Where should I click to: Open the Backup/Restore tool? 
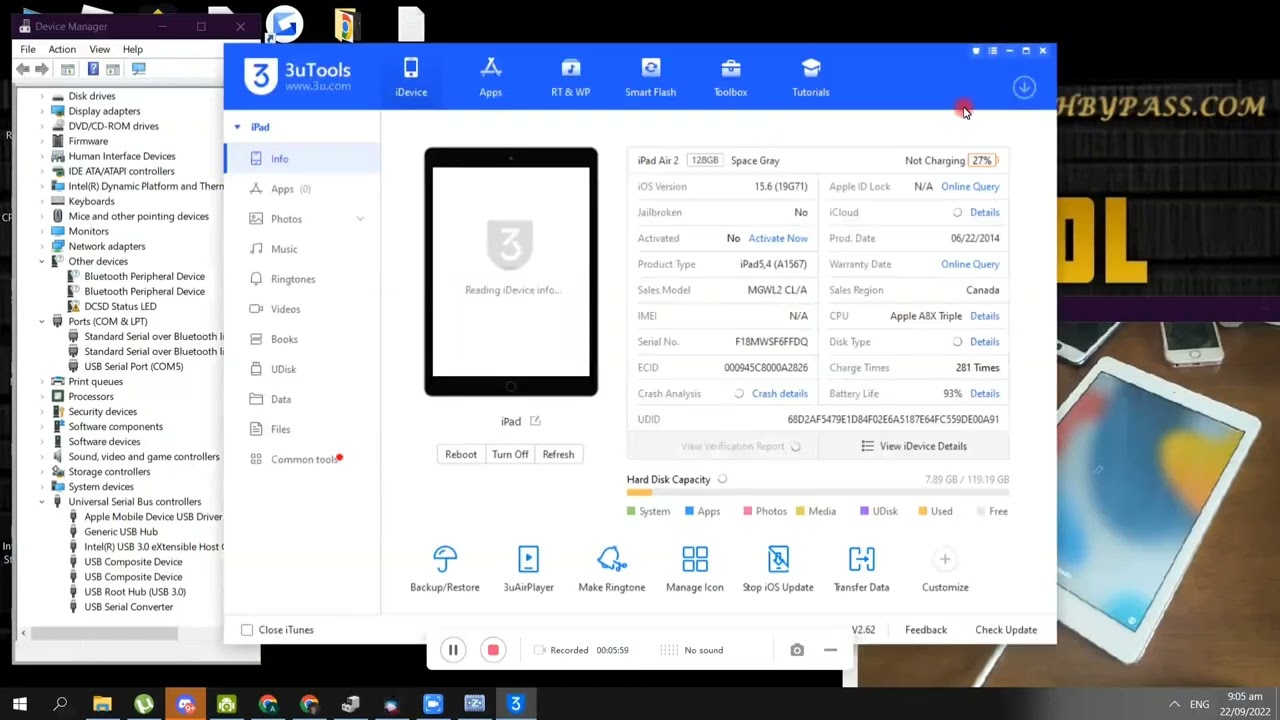point(445,569)
